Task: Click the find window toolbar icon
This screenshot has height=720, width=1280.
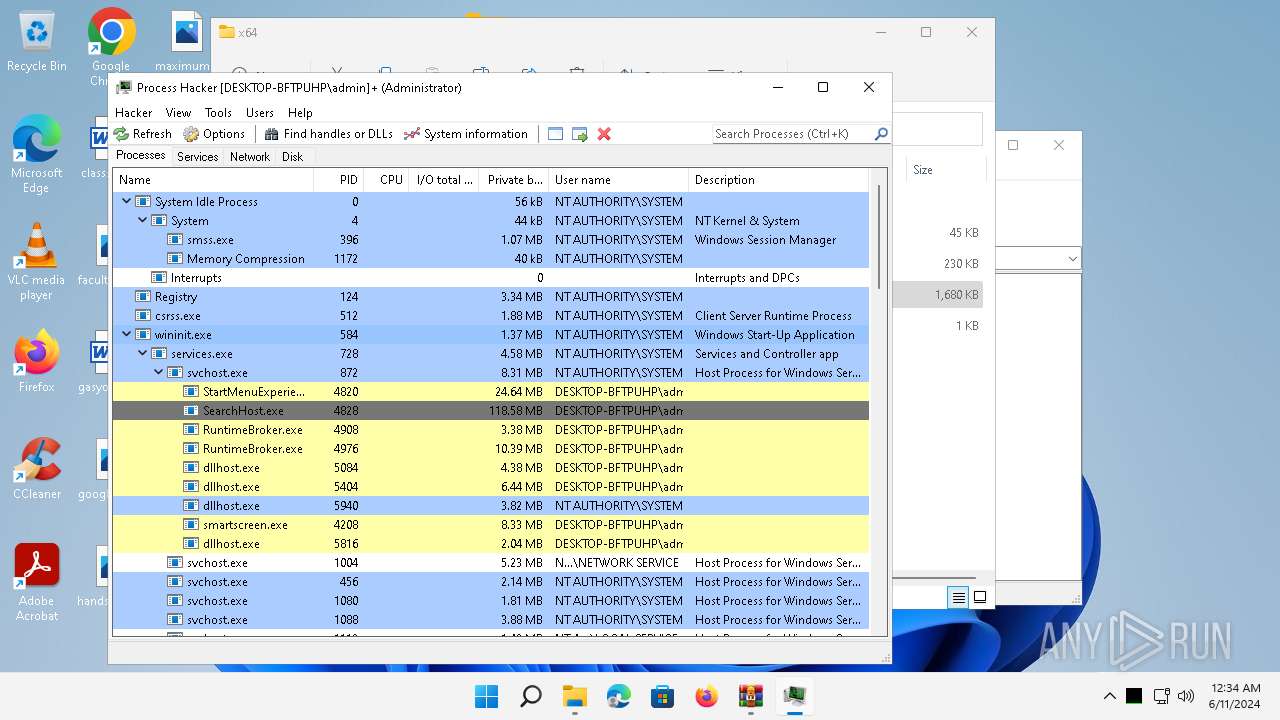Action: 555,134
